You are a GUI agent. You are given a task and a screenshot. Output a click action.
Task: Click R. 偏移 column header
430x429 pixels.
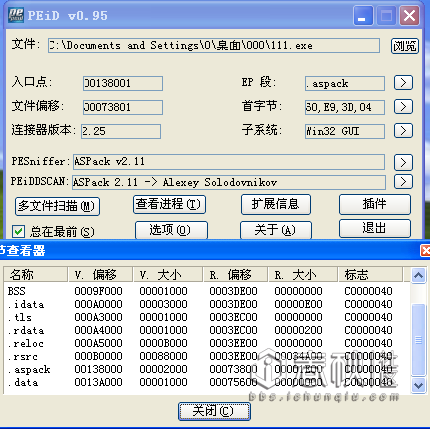pos(236,275)
